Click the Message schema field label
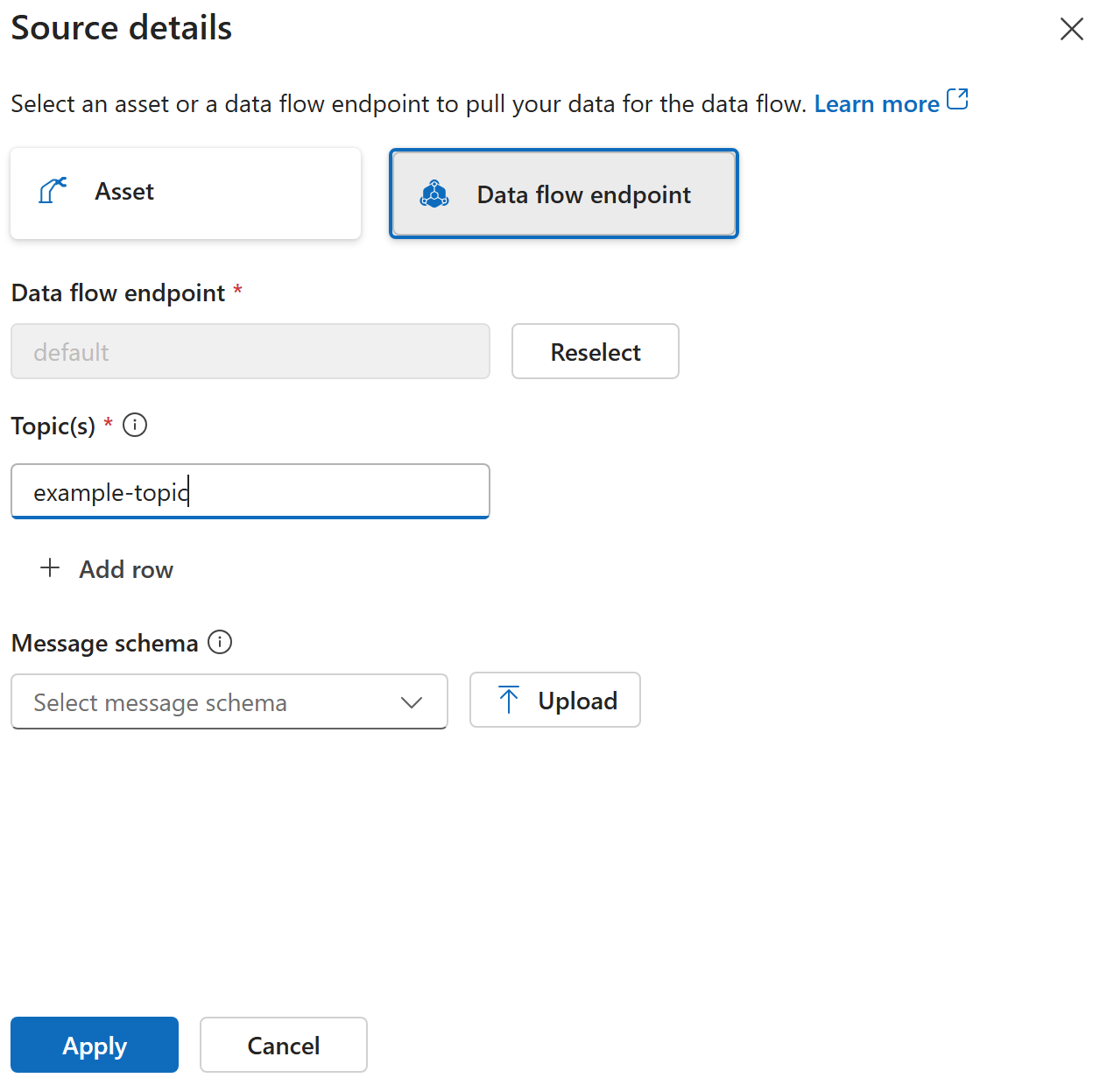Viewport: 1107px width, 1092px height. (x=105, y=644)
